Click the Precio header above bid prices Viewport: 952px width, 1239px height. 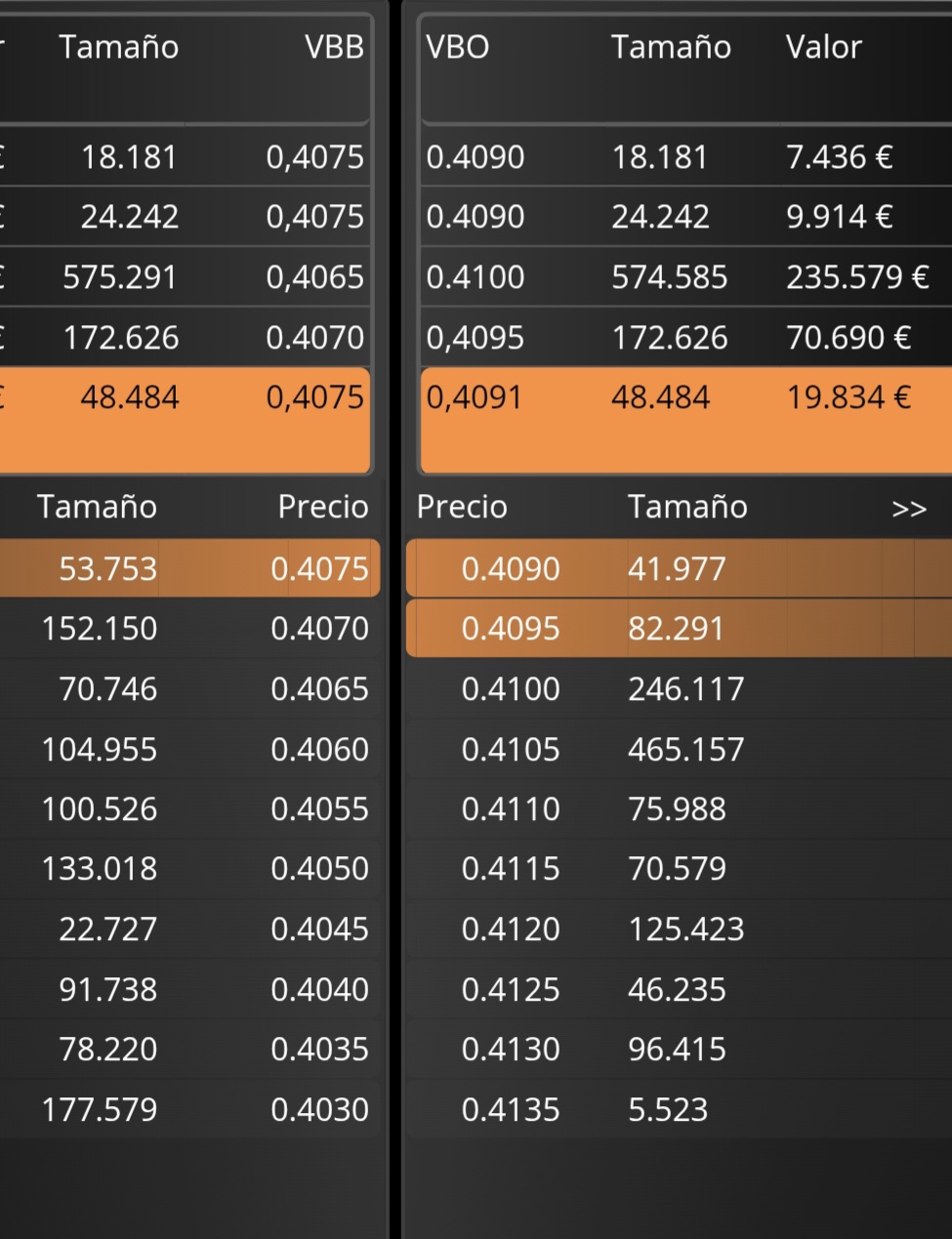pyautogui.click(x=322, y=507)
